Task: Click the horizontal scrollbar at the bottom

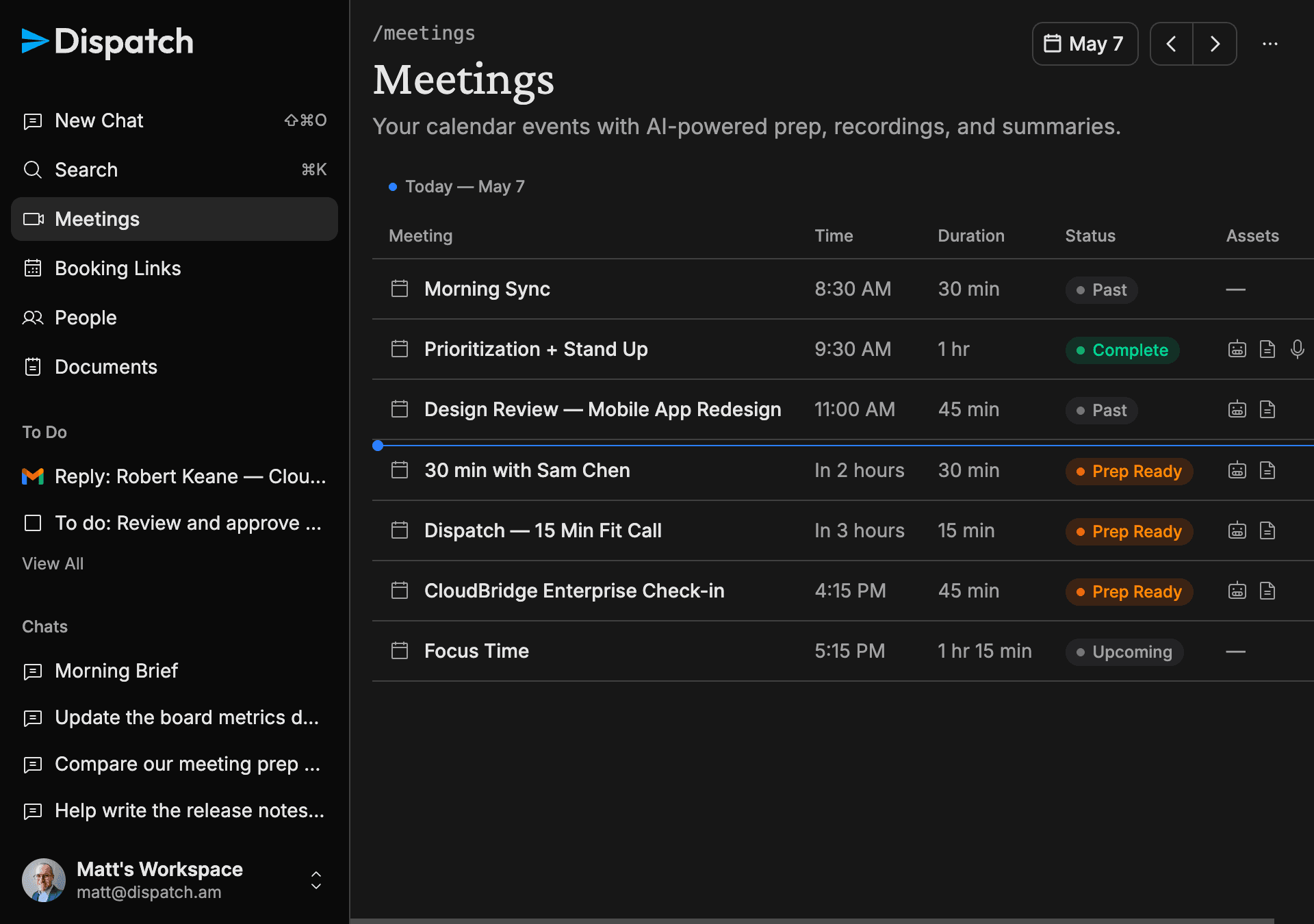Action: click(x=812, y=921)
